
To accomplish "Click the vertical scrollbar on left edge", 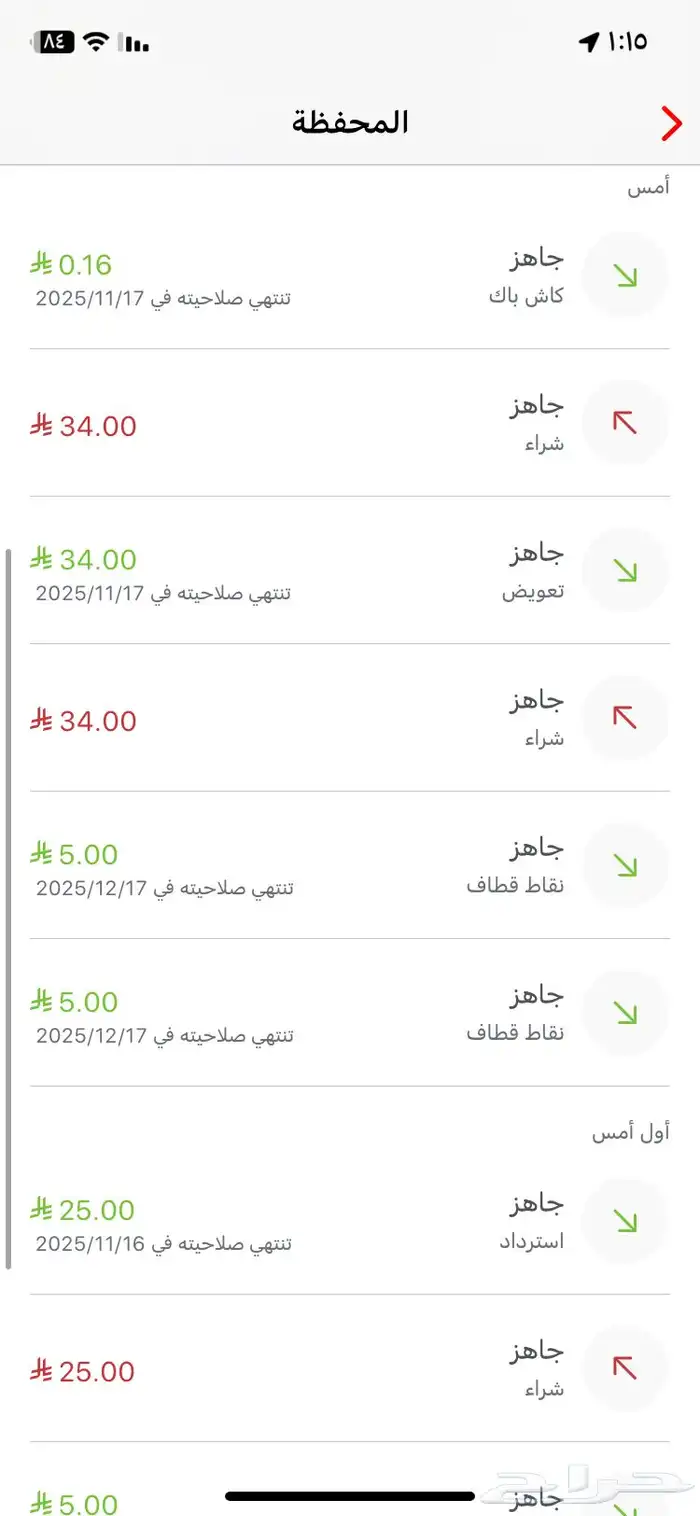I will click(x=8, y=908).
